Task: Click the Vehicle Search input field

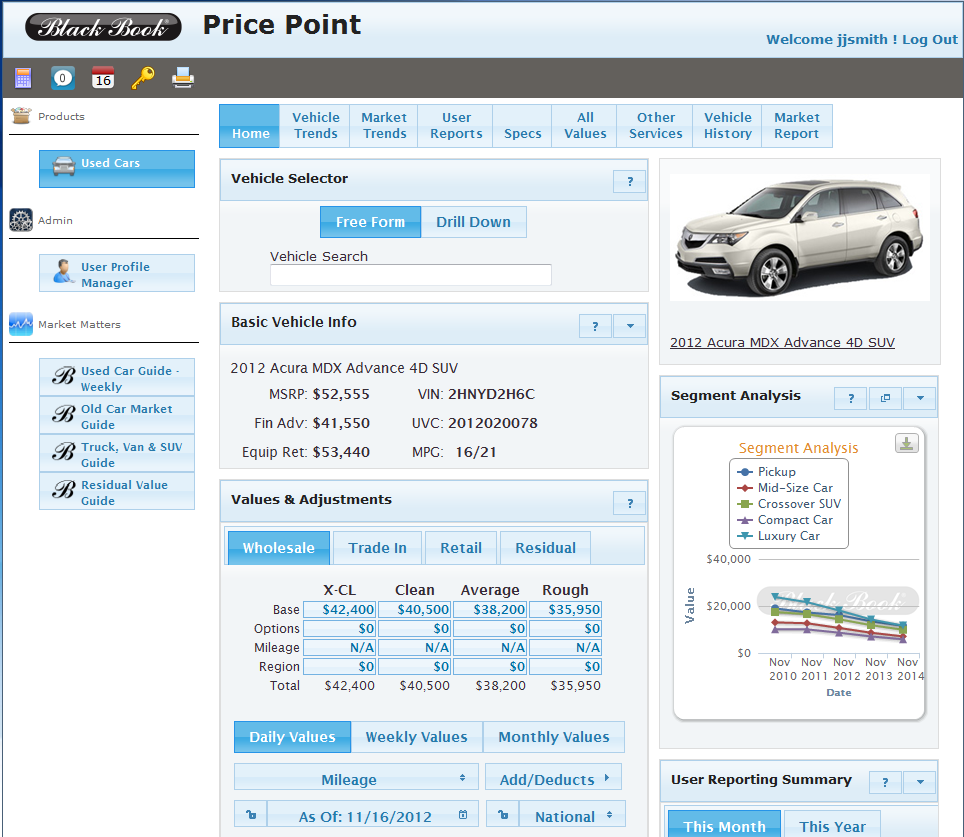Action: 410,275
